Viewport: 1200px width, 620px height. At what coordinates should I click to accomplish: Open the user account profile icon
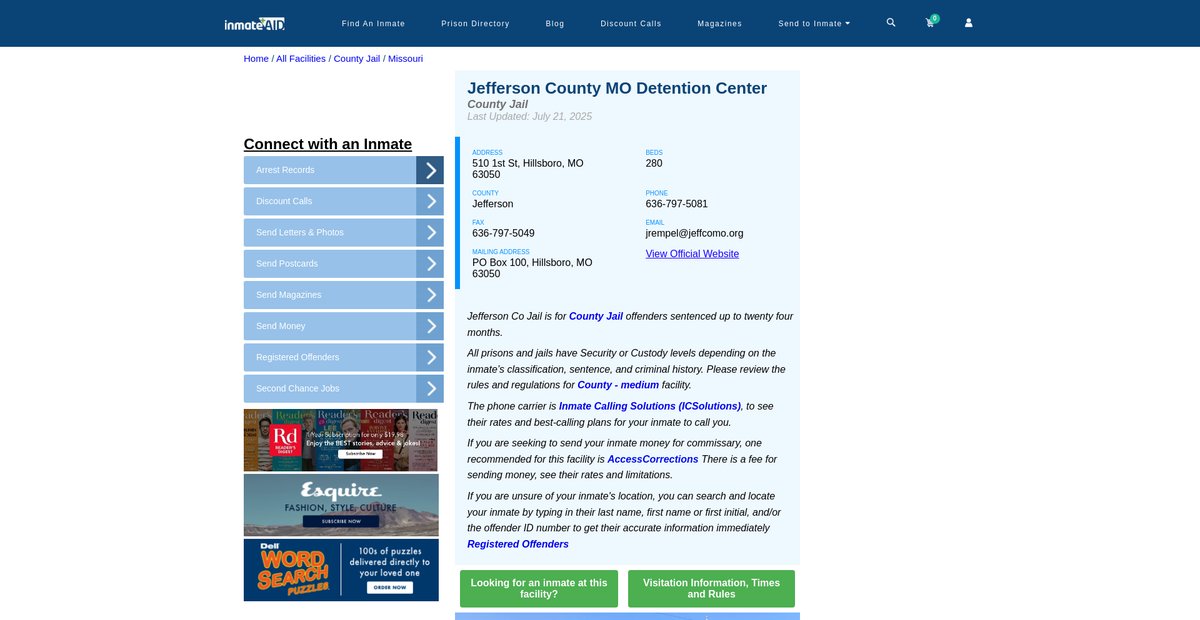click(968, 23)
